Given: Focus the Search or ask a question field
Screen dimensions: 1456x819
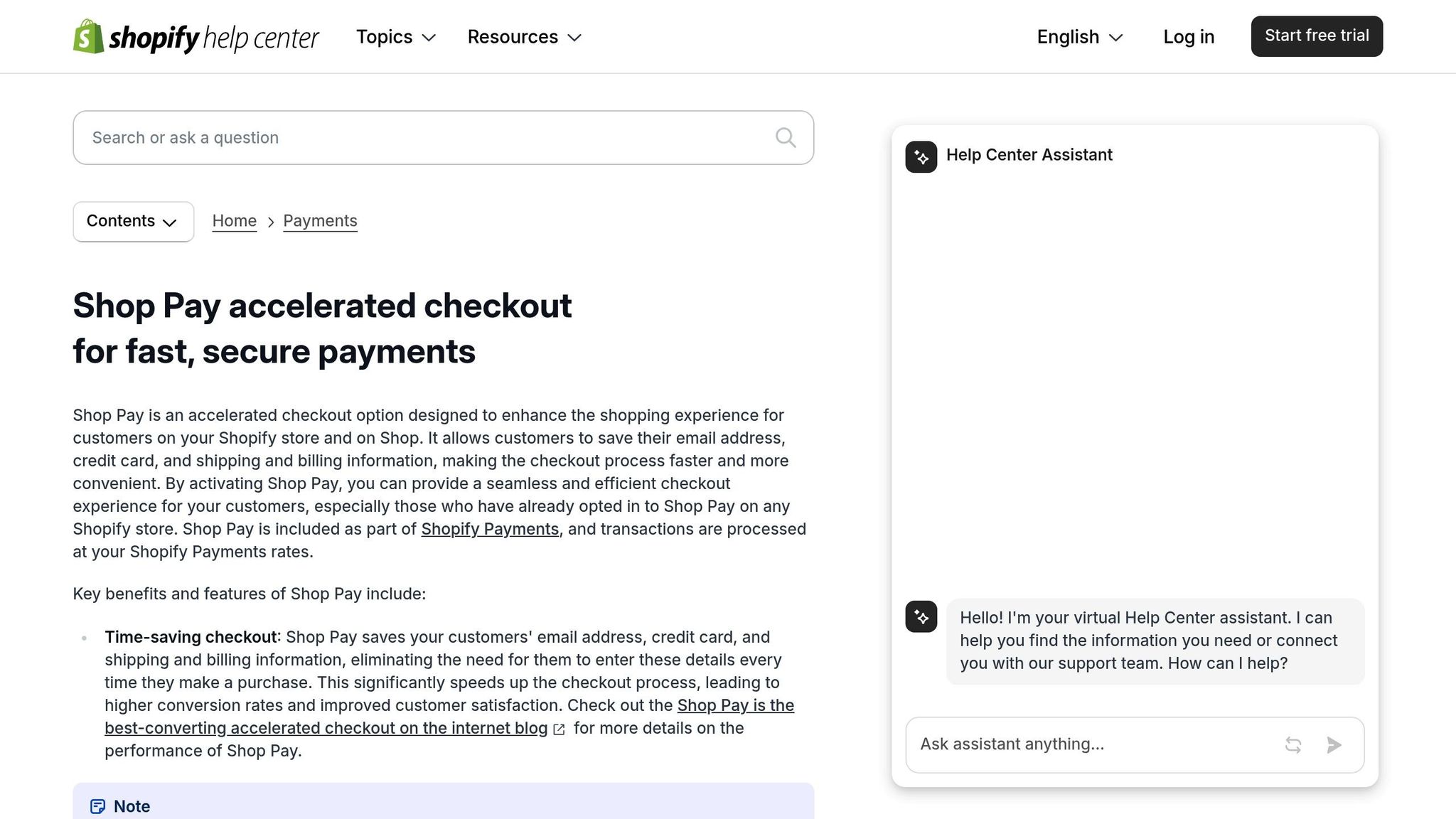Looking at the screenshot, I should (443, 137).
